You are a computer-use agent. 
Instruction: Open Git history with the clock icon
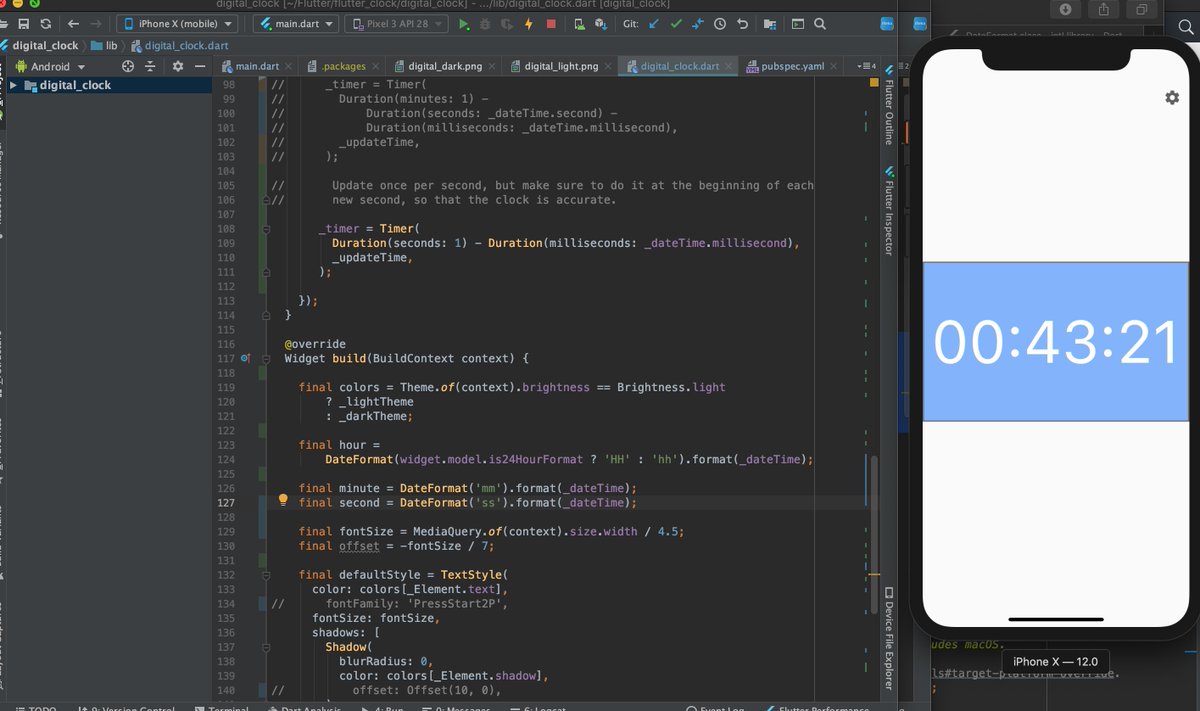720,23
